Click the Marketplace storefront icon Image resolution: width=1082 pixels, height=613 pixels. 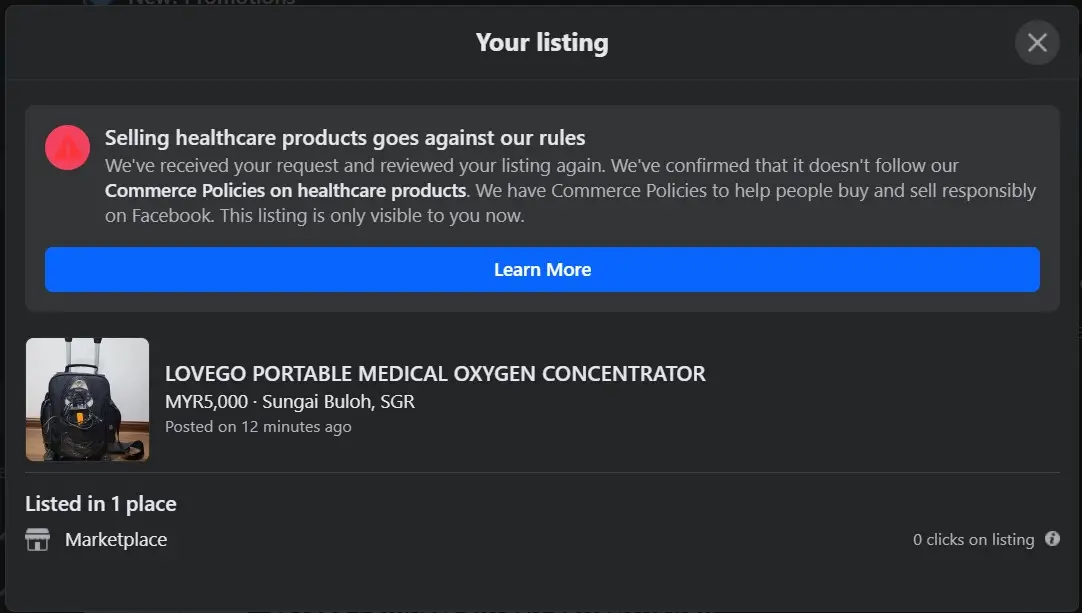pos(37,540)
